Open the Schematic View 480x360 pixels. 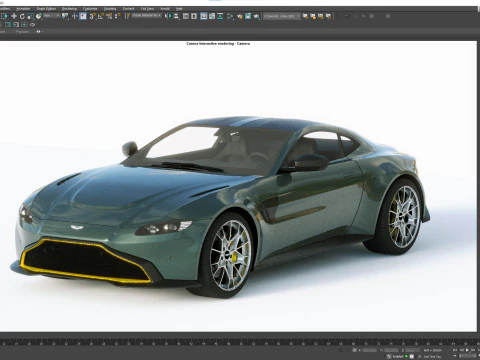[220, 16]
